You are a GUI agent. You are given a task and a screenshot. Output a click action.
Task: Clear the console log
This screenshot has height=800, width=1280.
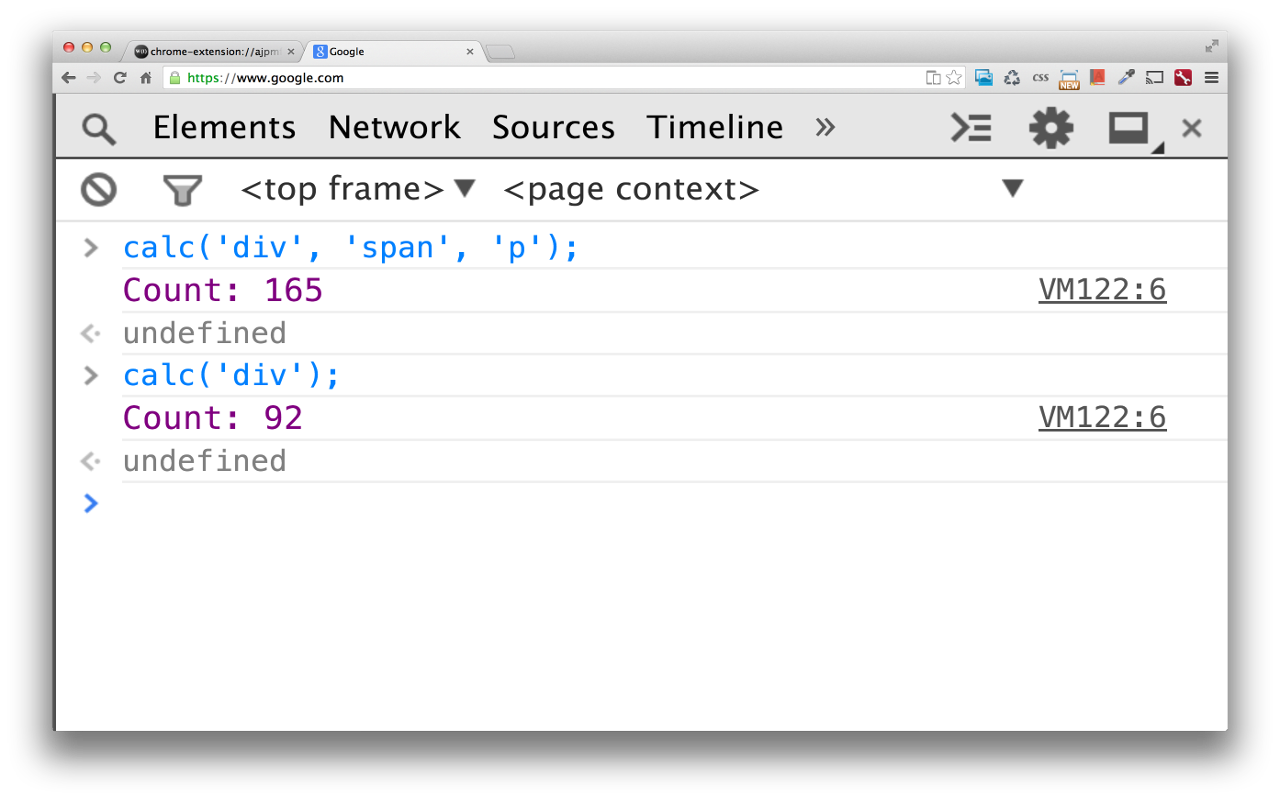(x=99, y=189)
